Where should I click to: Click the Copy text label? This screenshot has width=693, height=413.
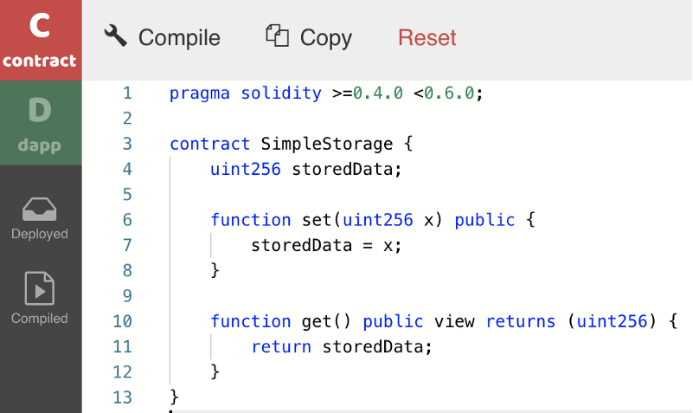coord(326,38)
